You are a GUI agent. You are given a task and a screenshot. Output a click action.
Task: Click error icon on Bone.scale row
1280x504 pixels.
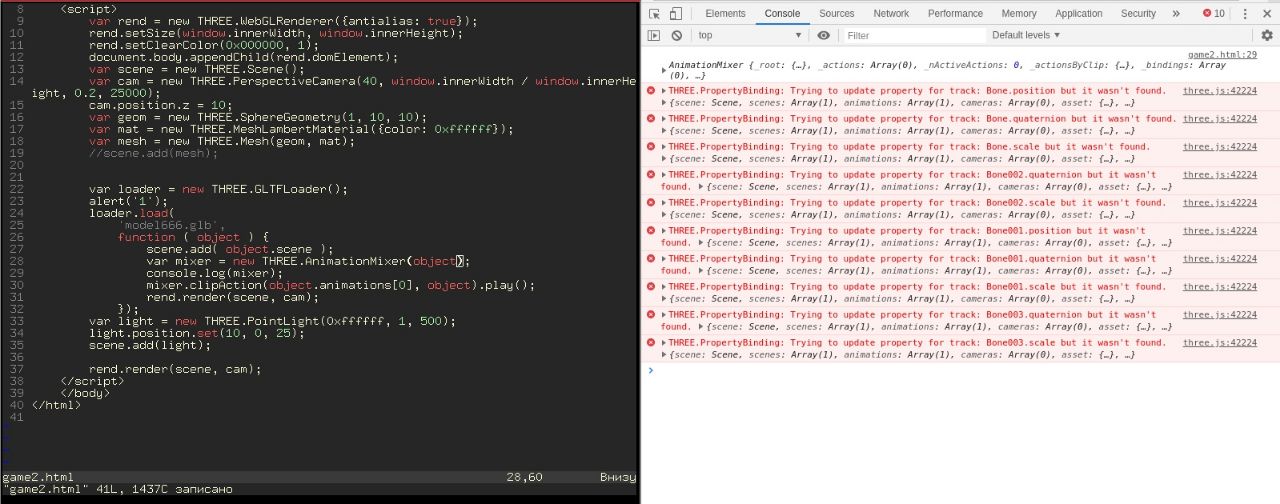coord(651,147)
